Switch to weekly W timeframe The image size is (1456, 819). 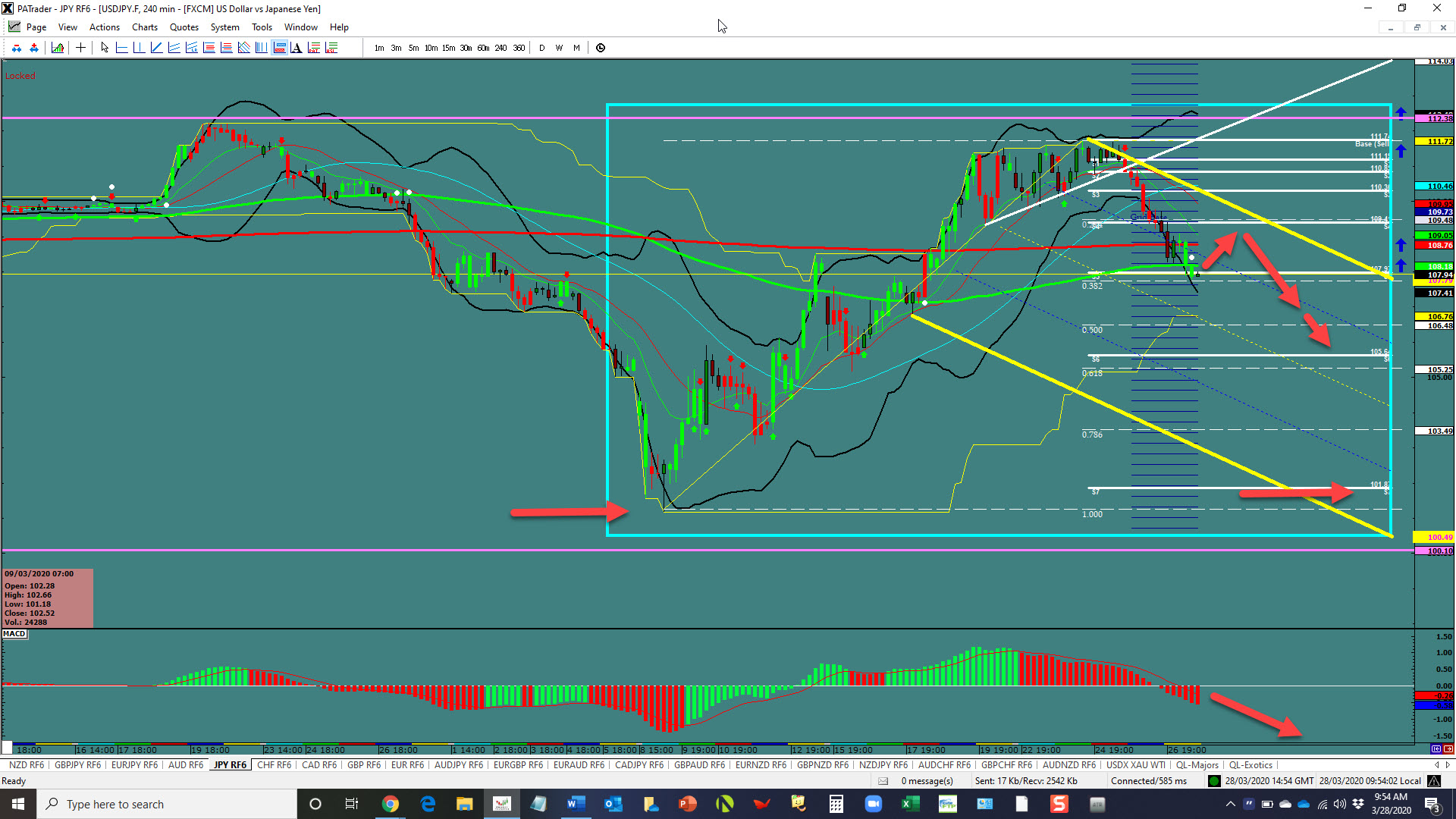click(x=559, y=48)
